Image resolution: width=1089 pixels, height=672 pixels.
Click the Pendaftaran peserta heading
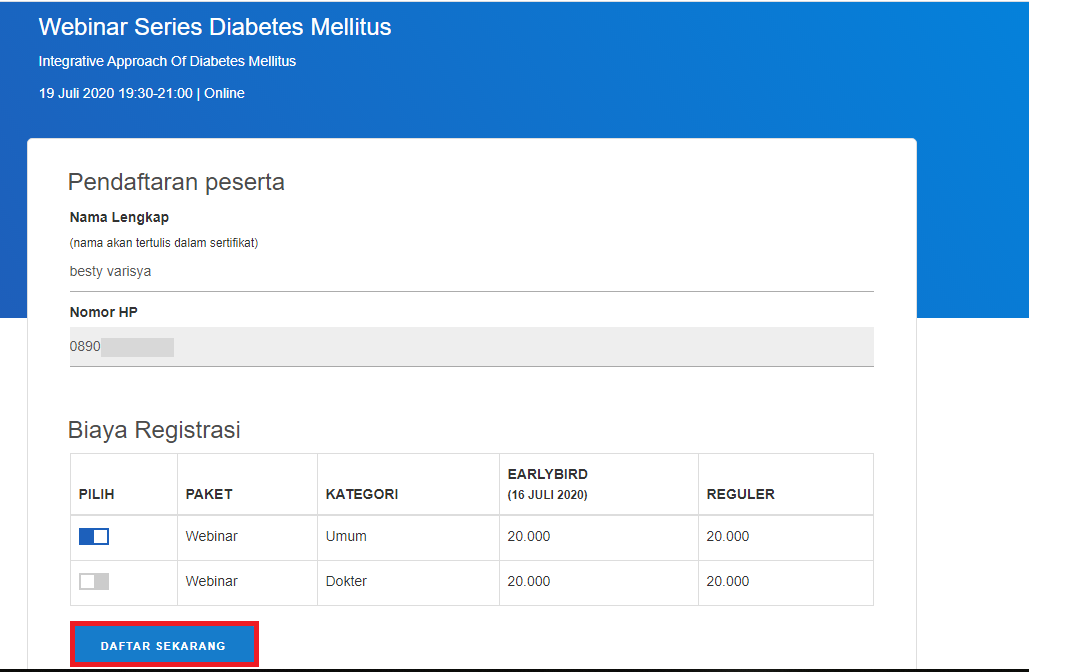click(x=176, y=182)
